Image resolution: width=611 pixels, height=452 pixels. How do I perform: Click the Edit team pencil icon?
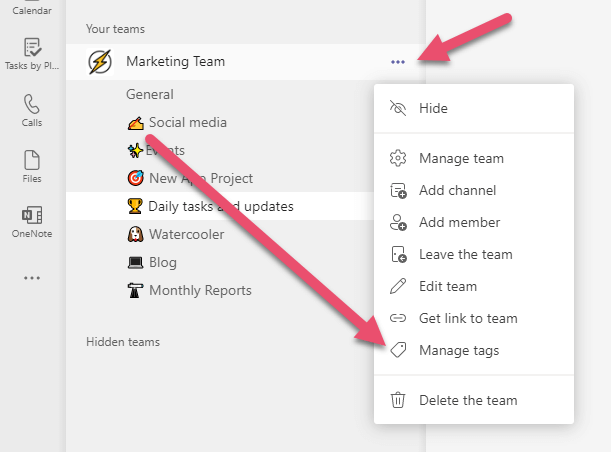398,286
